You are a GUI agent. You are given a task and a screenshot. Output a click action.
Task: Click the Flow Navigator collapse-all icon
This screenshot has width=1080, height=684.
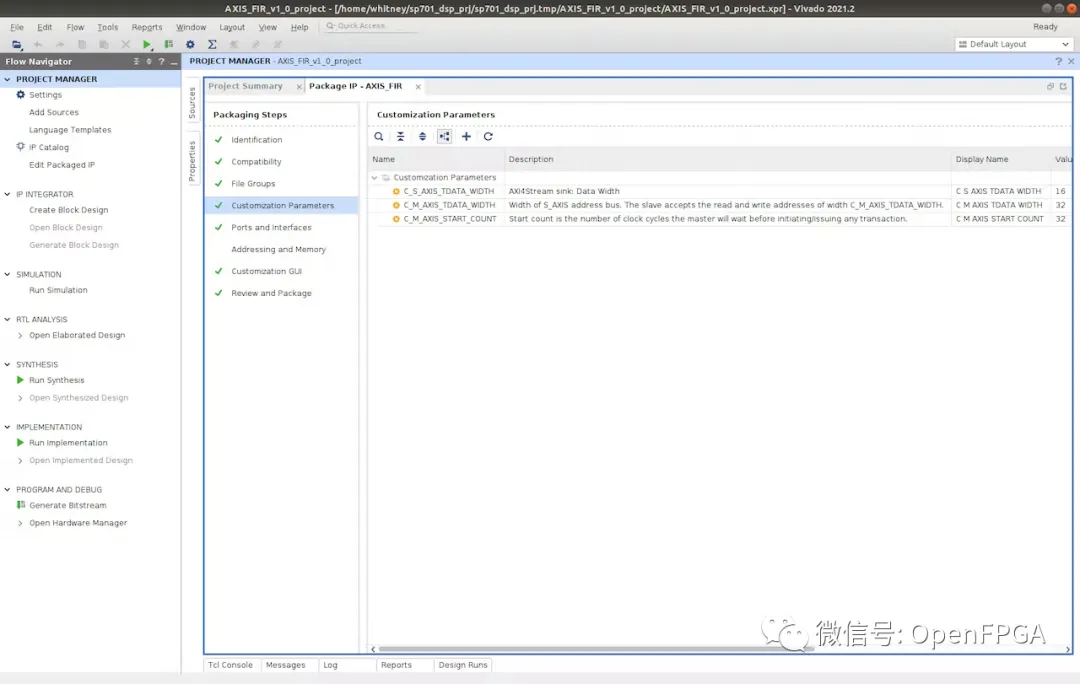click(x=136, y=61)
